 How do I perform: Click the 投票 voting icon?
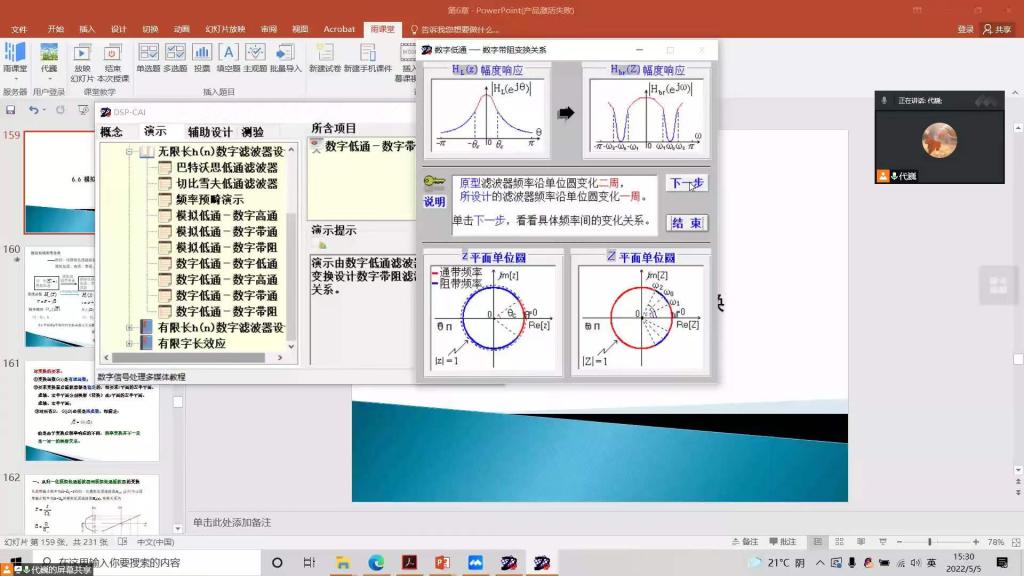pyautogui.click(x=202, y=57)
